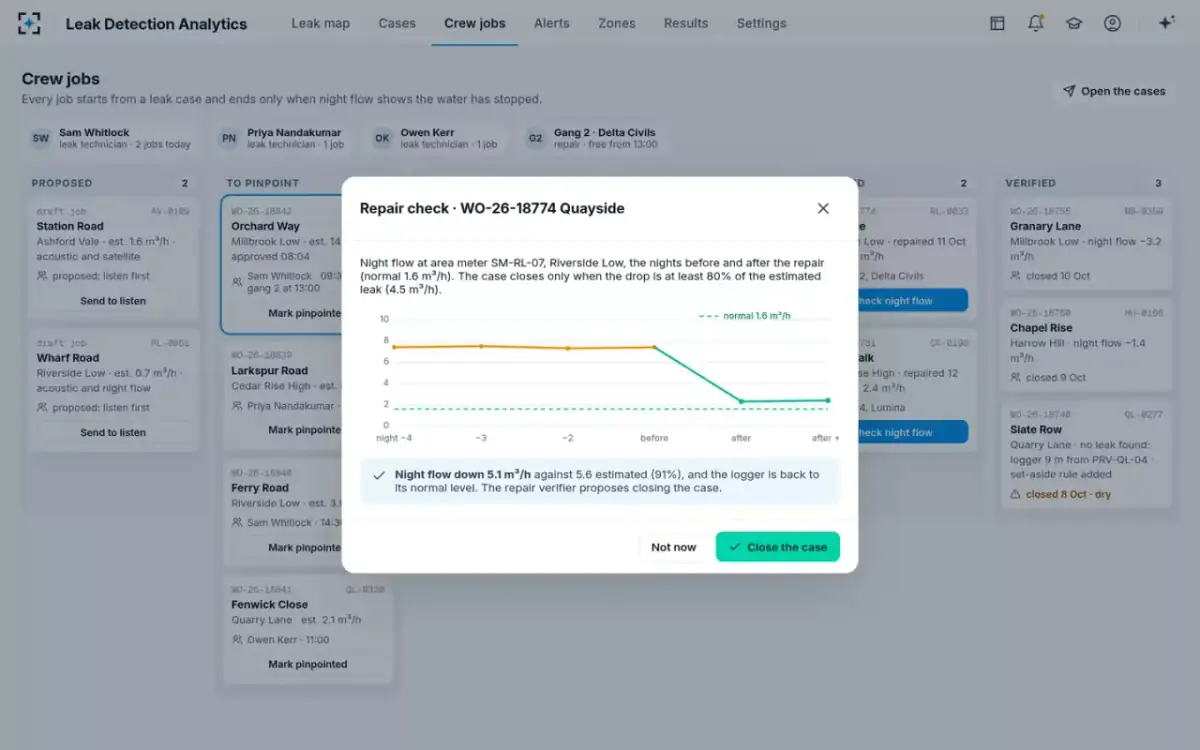The width and height of the screenshot is (1200, 750).
Task: Click the people icon on Granary Lane card
Action: [x=1016, y=276]
